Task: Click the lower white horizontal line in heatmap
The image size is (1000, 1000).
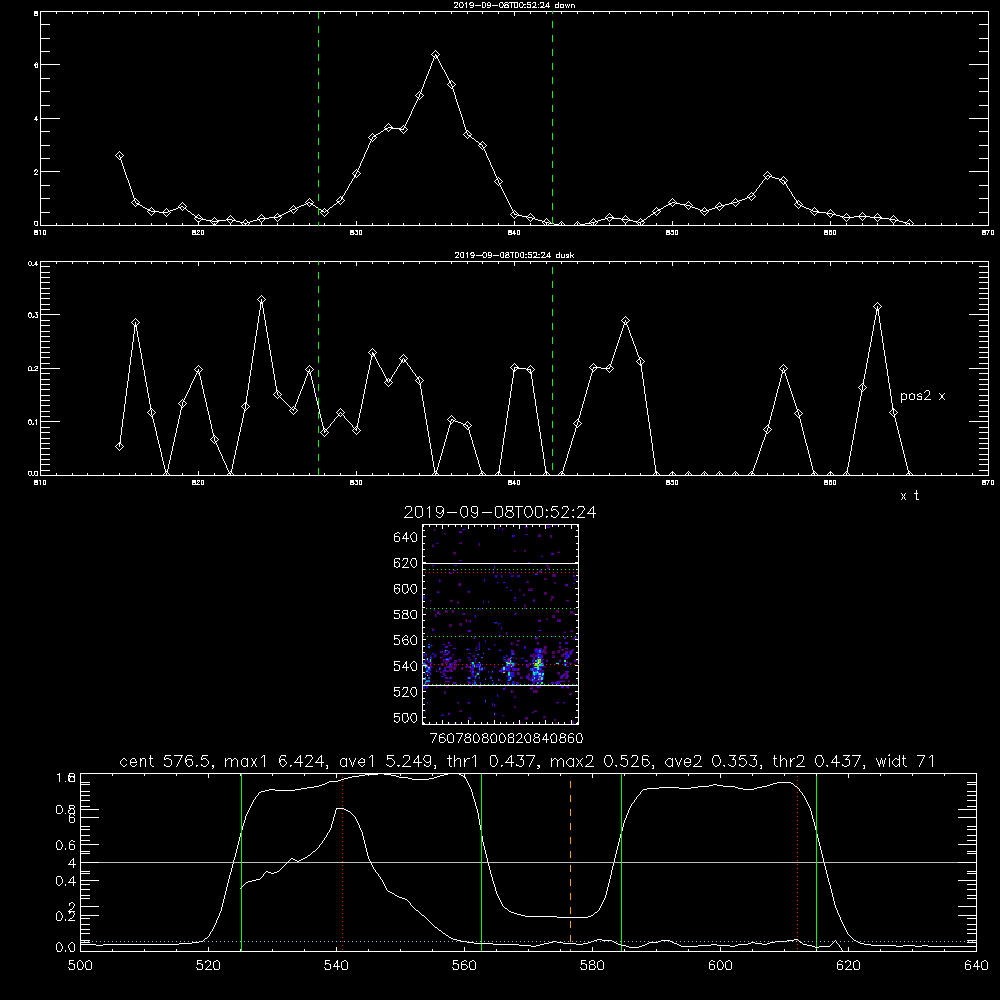Action: (501, 685)
